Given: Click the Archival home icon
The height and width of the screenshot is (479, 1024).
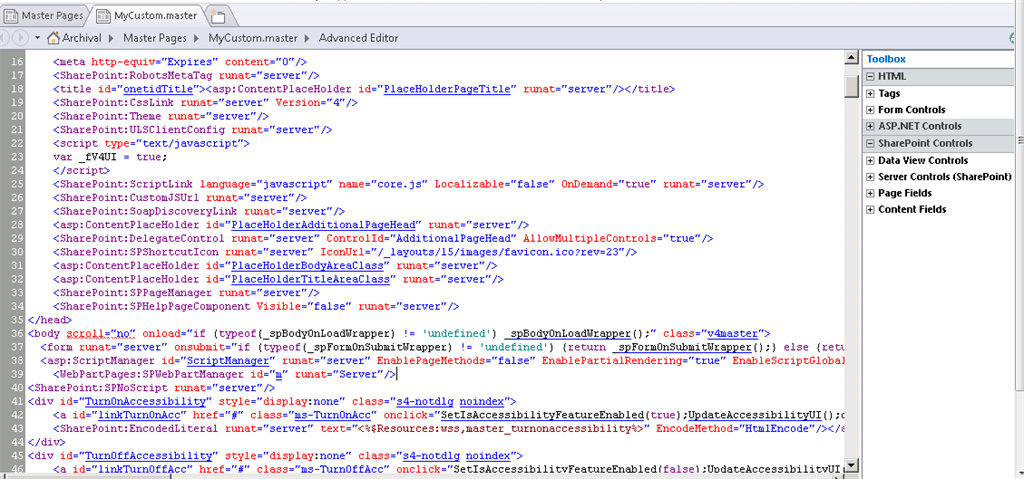Looking at the screenshot, I should pos(53,38).
